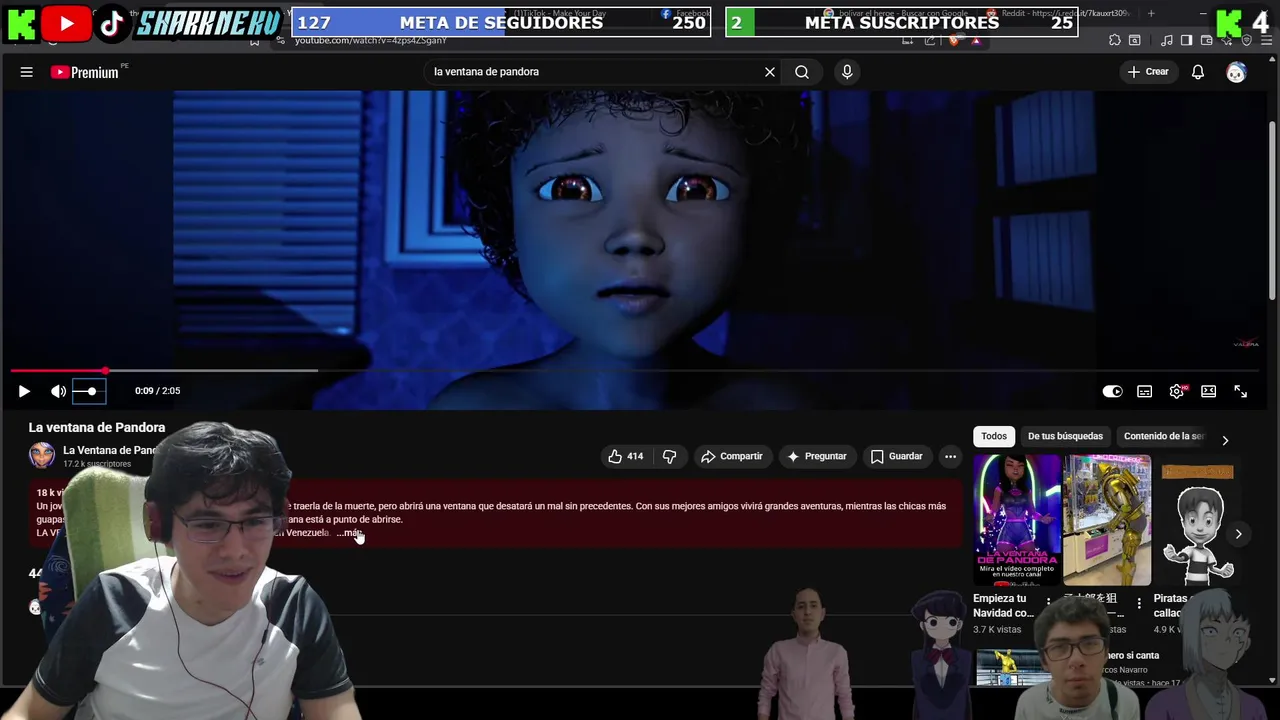Open player settings gear
This screenshot has width=1280, height=720.
pyautogui.click(x=1177, y=391)
